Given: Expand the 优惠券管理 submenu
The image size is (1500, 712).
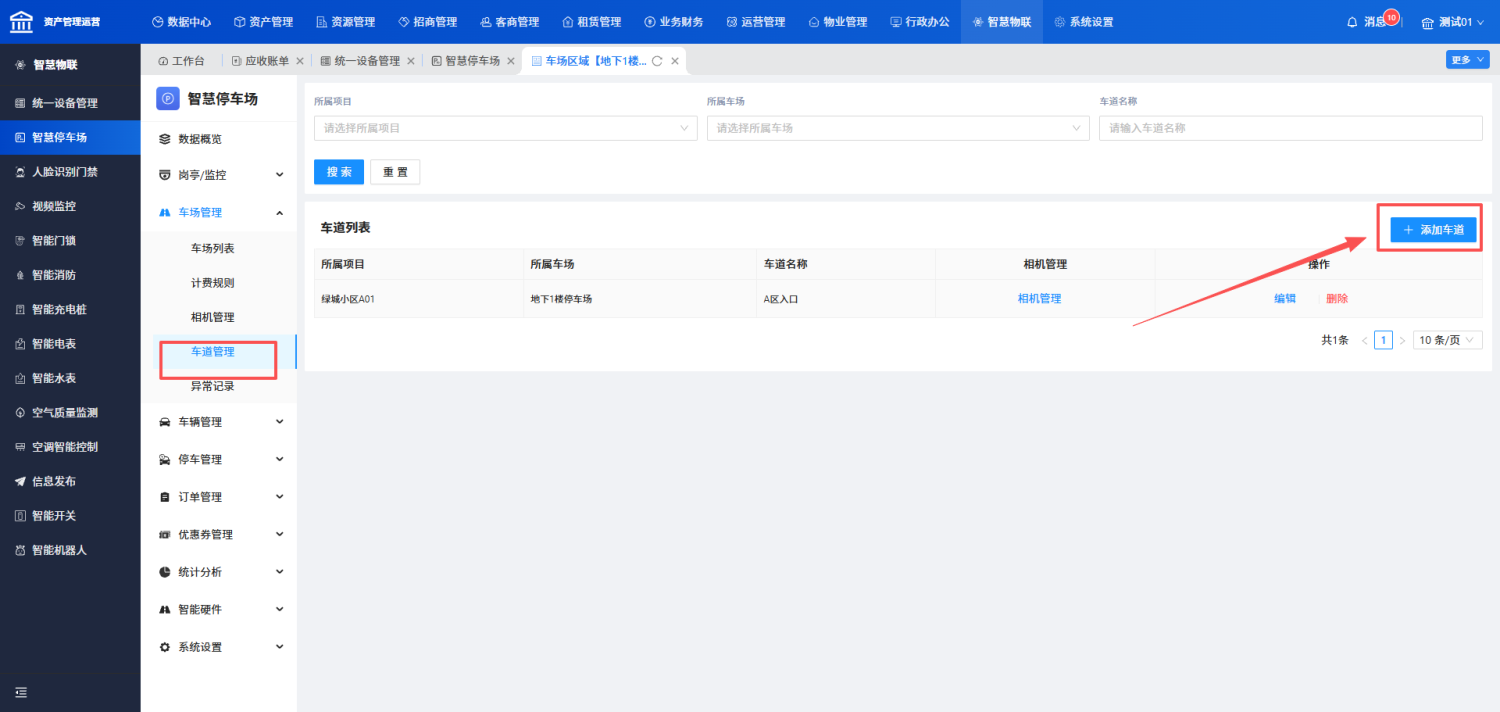Looking at the screenshot, I should pyautogui.click(x=219, y=534).
